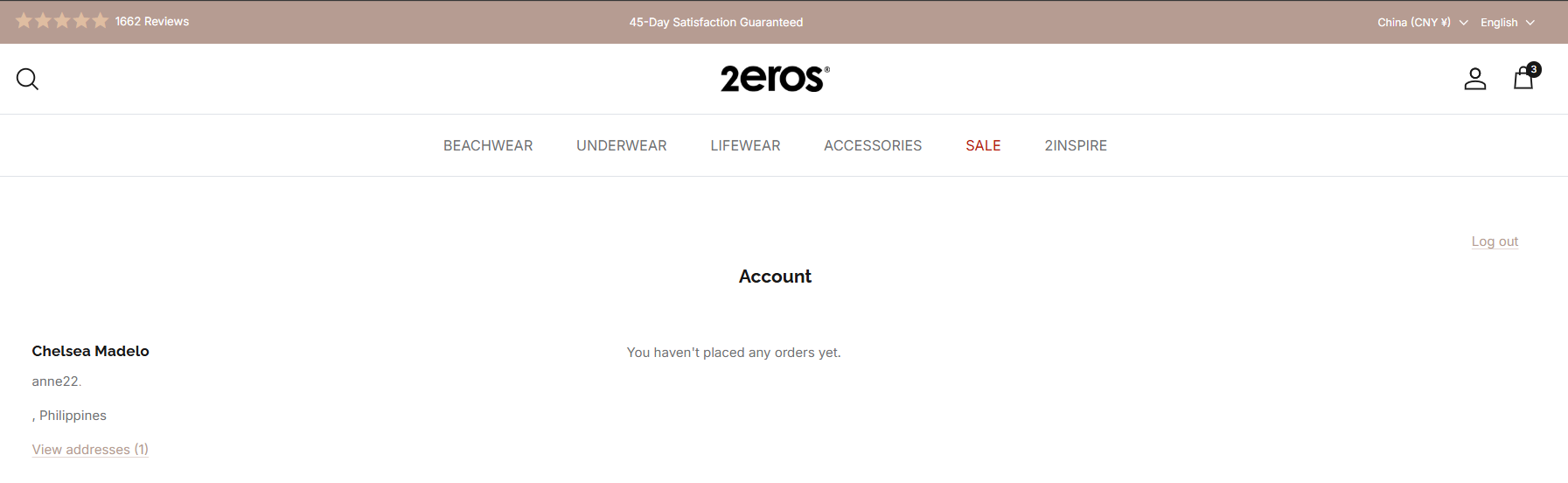Viewport: 1568px width, 483px height.
Task: Go to the LIFEWEAR category
Action: point(745,146)
